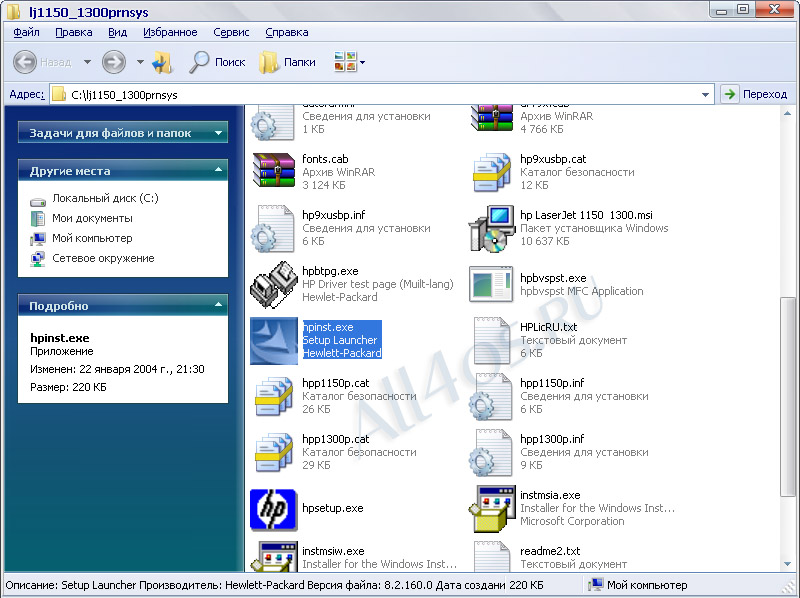Select the readme2.txt document icon

click(492, 557)
